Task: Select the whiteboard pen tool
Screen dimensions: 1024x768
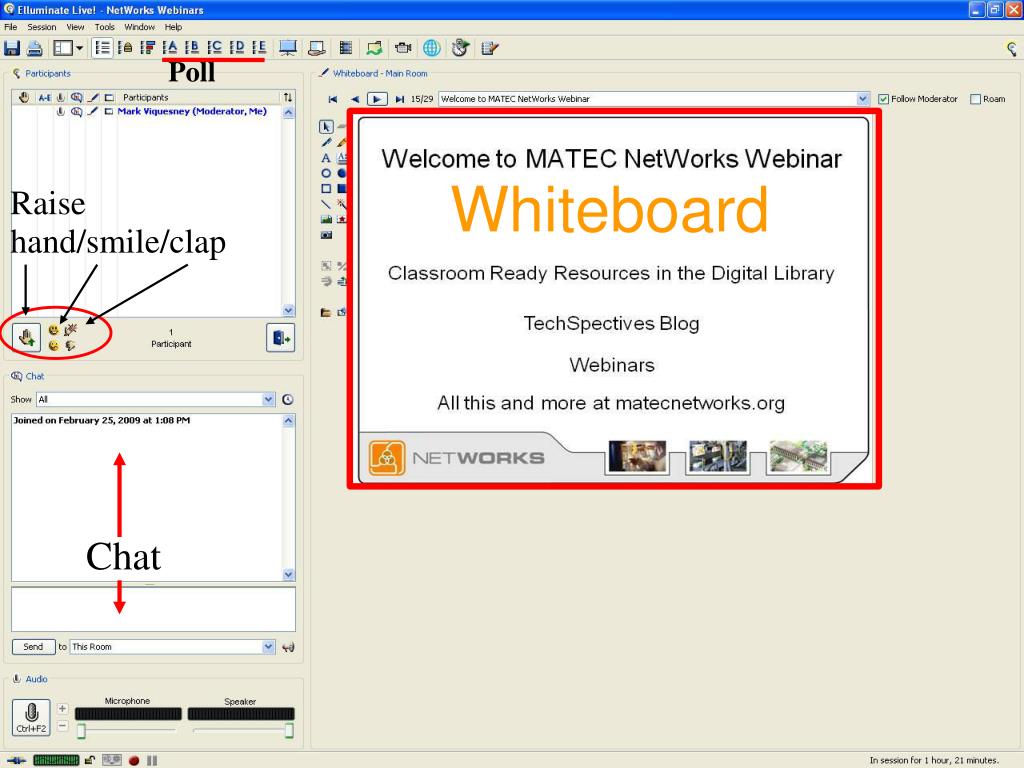Action: (327, 142)
